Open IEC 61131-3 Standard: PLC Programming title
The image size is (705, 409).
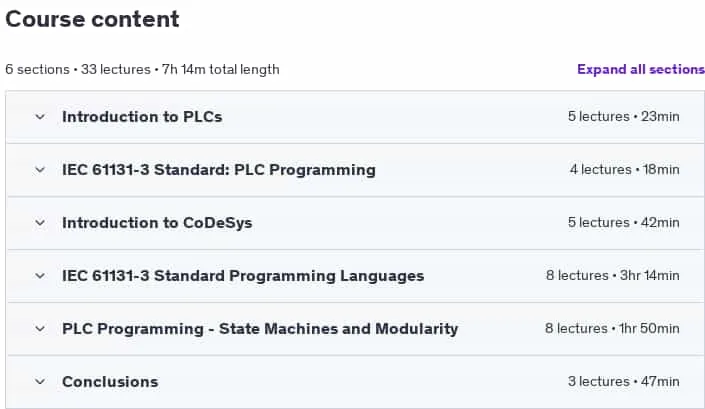(219, 170)
